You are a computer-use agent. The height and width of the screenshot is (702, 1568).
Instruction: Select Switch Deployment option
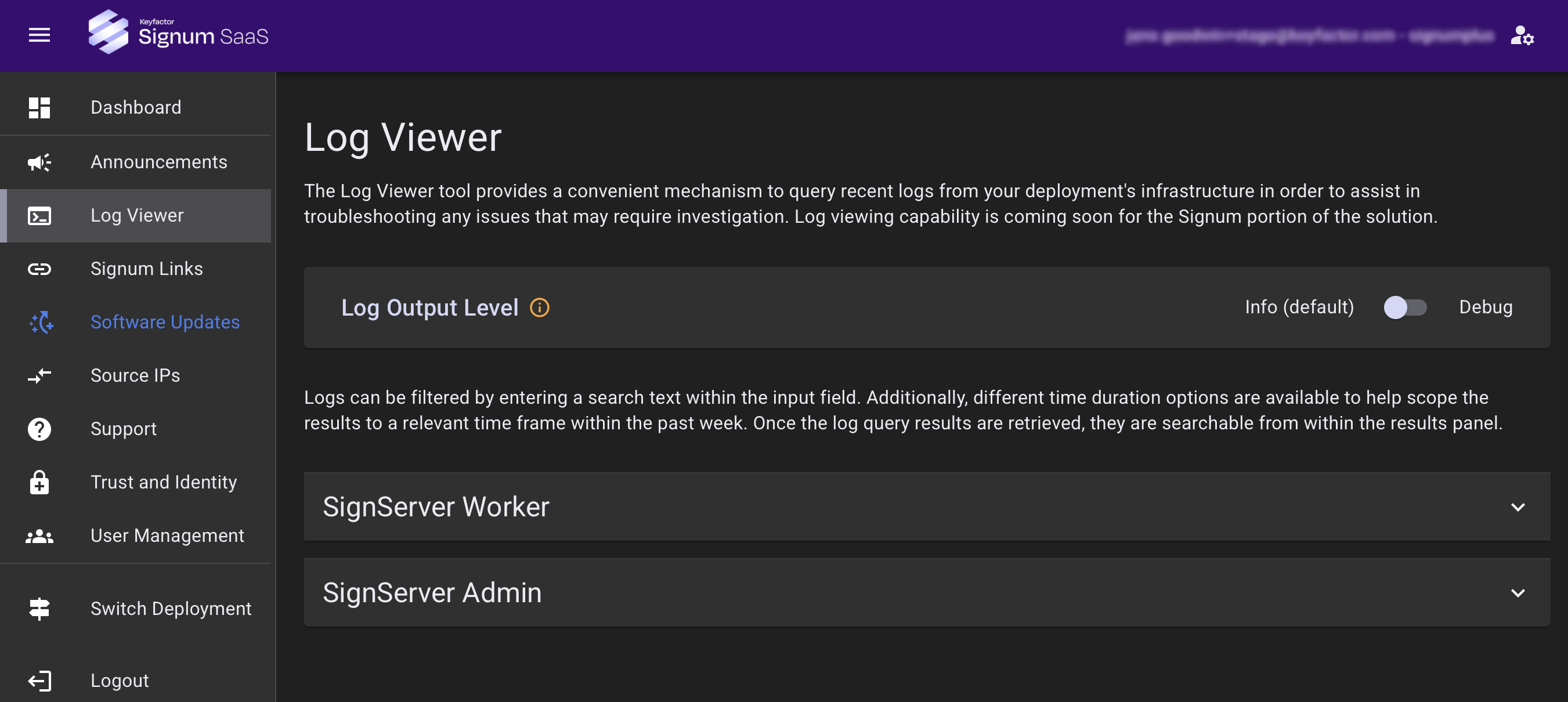pyautogui.click(x=136, y=609)
